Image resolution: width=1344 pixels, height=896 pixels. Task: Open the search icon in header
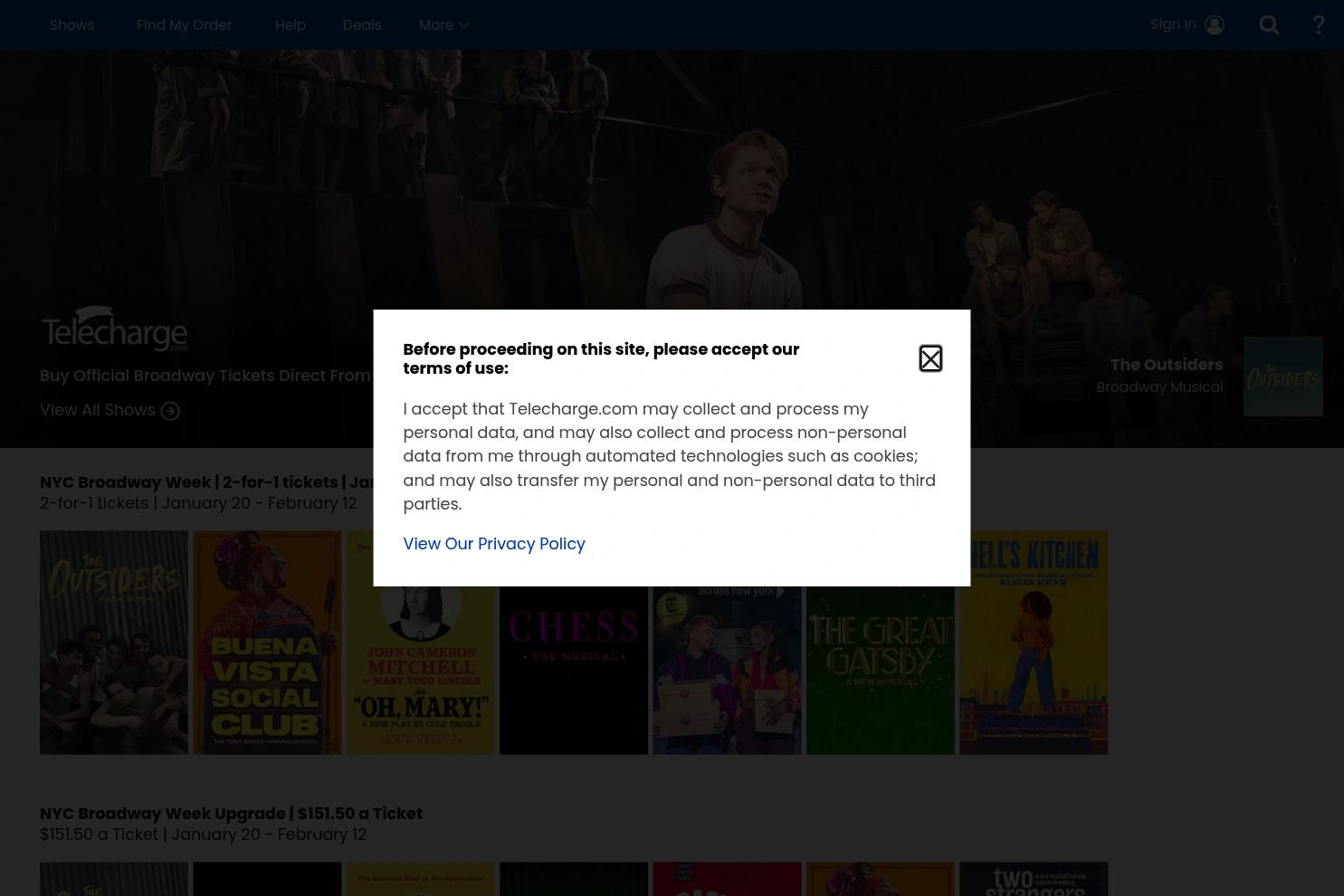[1269, 24]
